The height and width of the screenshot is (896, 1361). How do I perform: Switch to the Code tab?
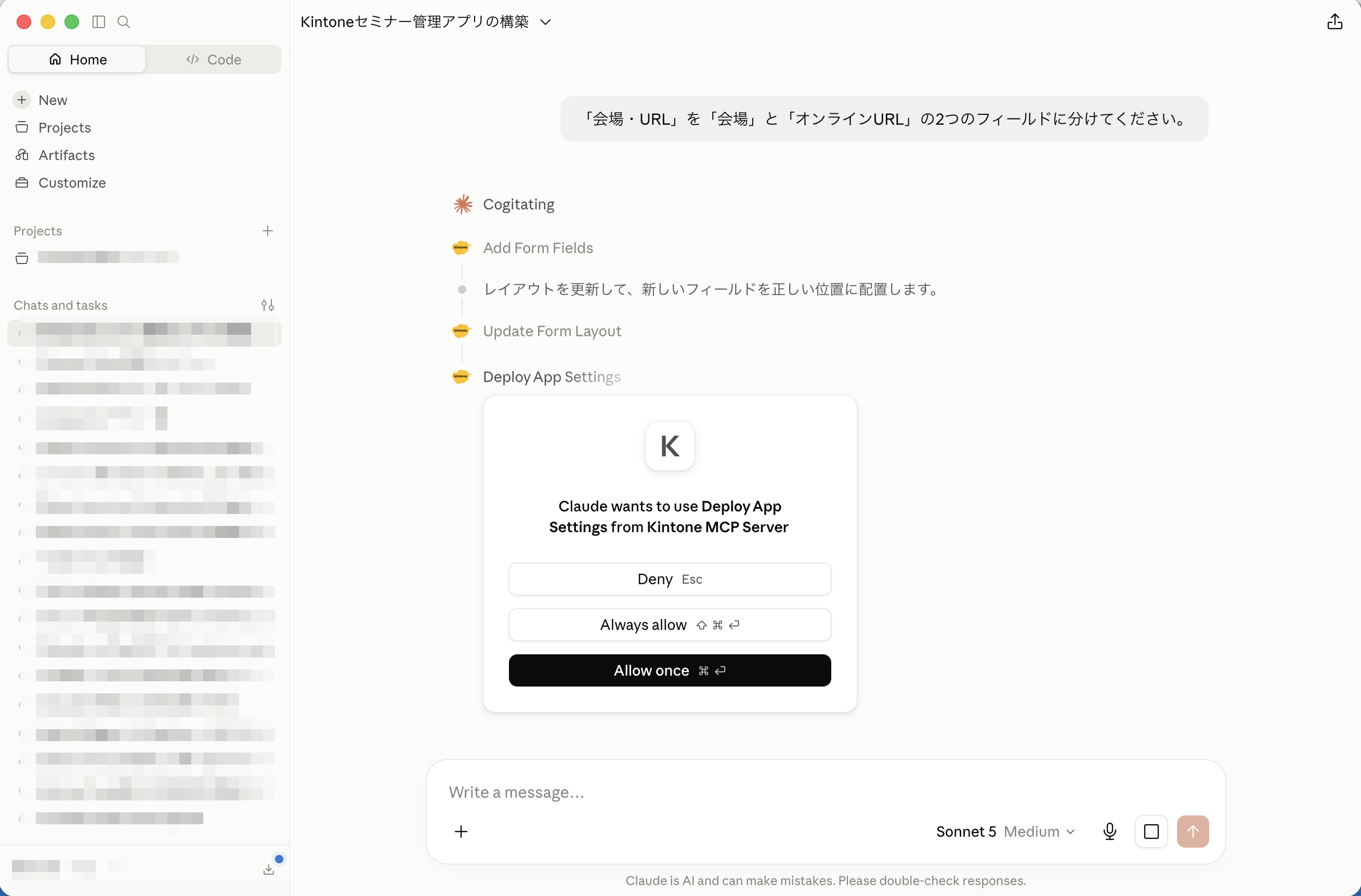213,59
